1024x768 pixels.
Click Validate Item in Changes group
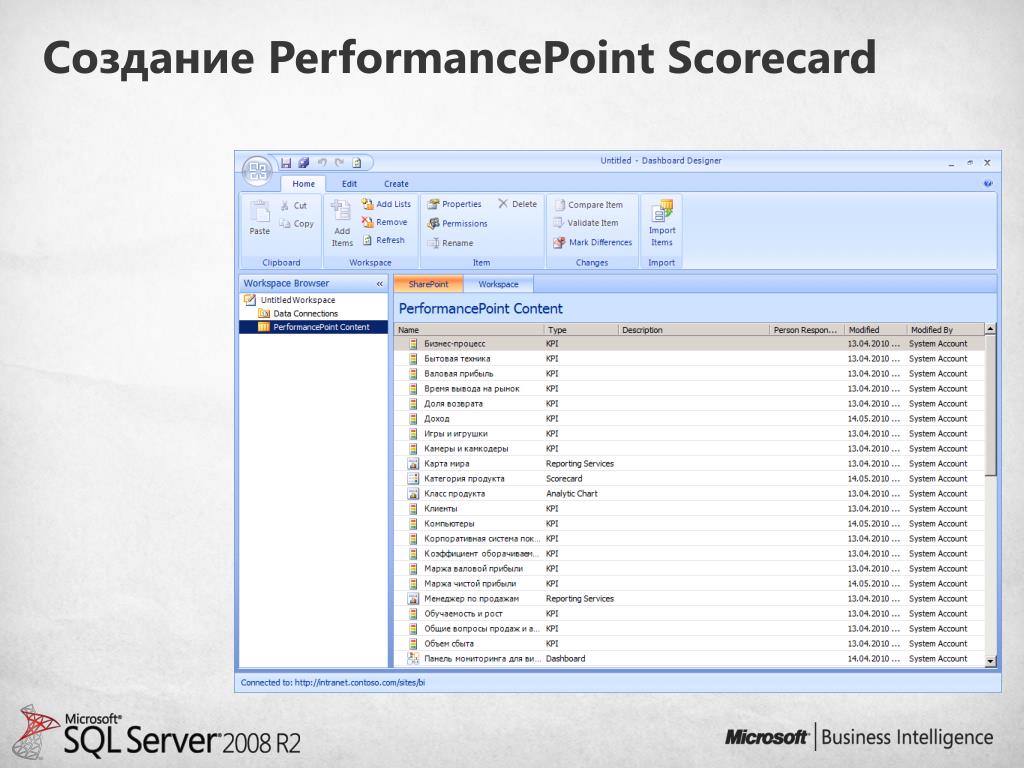[586, 223]
